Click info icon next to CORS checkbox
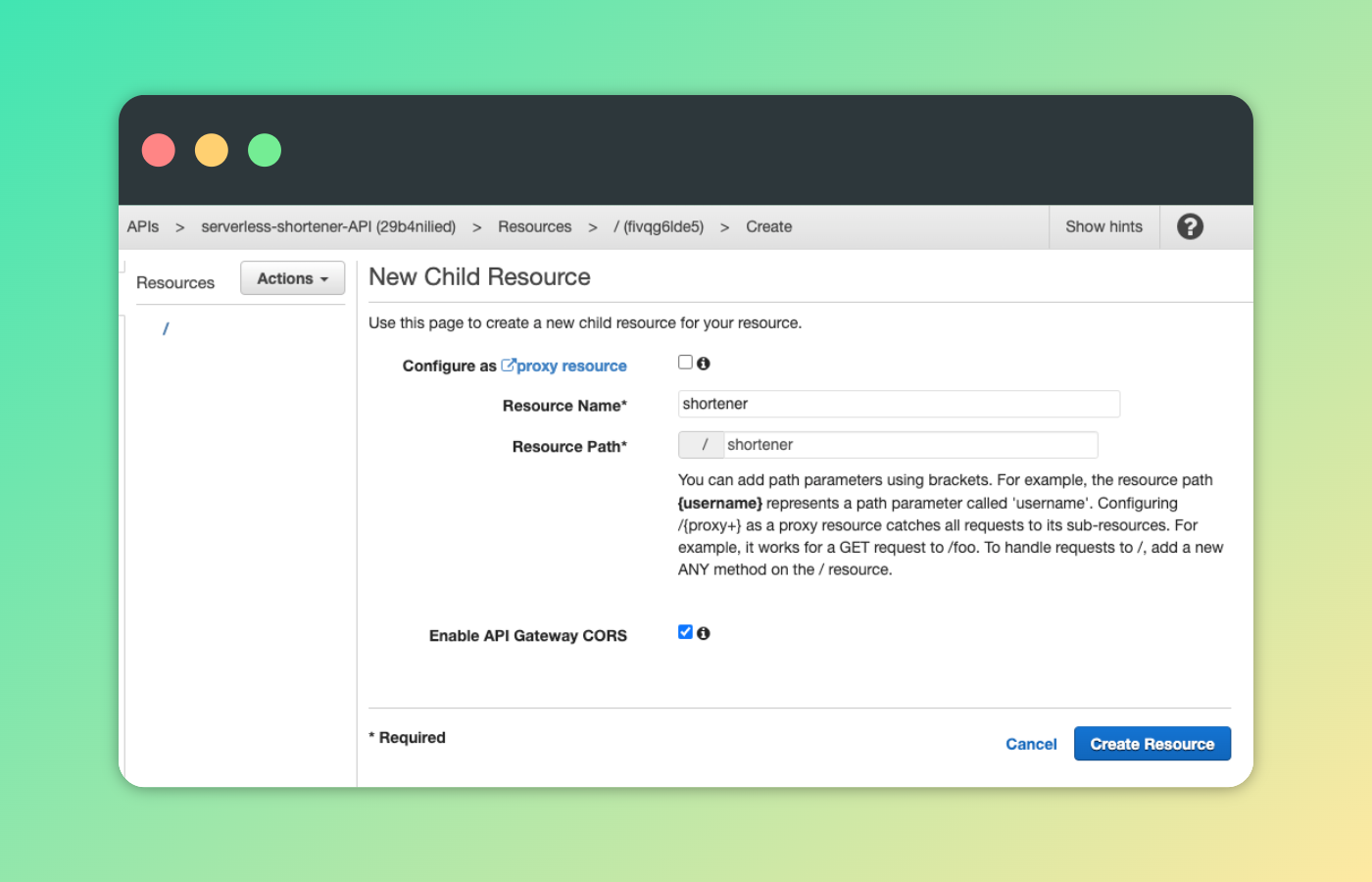This screenshot has height=882, width=1372. tap(704, 634)
